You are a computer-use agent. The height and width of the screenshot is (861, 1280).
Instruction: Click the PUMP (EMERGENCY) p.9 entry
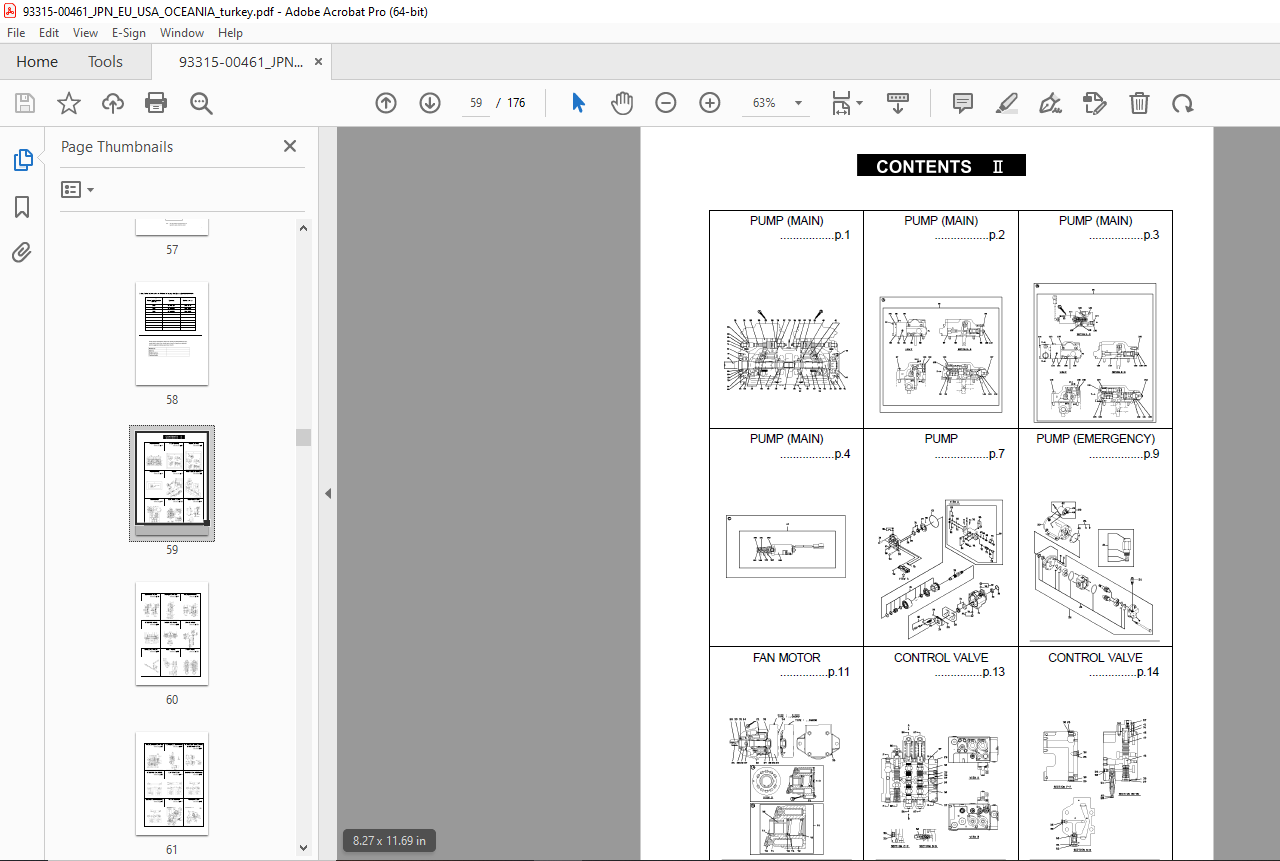1095,537
